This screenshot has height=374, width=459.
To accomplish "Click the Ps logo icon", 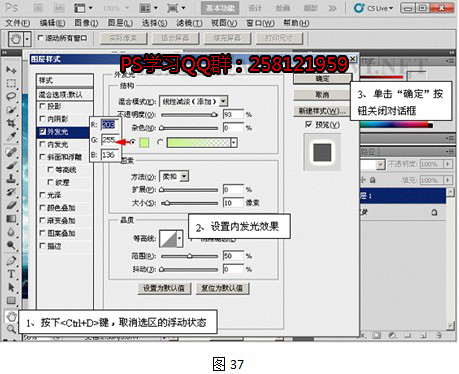I will tap(12, 7).
